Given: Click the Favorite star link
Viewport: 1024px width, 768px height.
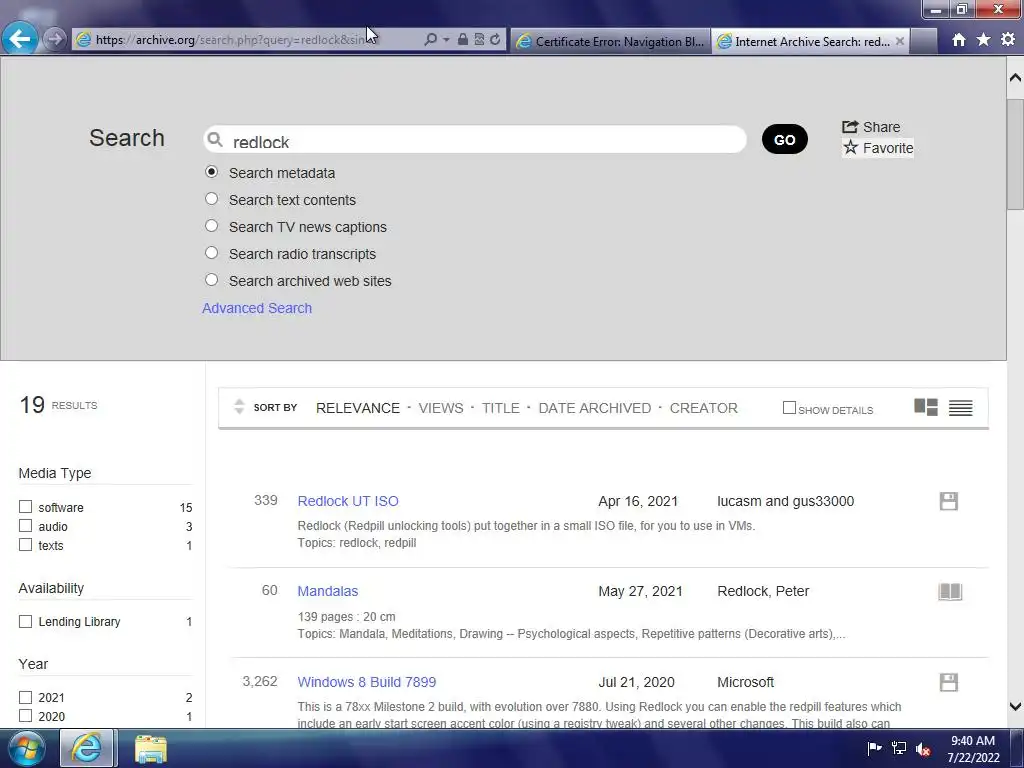Looking at the screenshot, I should tap(878, 148).
